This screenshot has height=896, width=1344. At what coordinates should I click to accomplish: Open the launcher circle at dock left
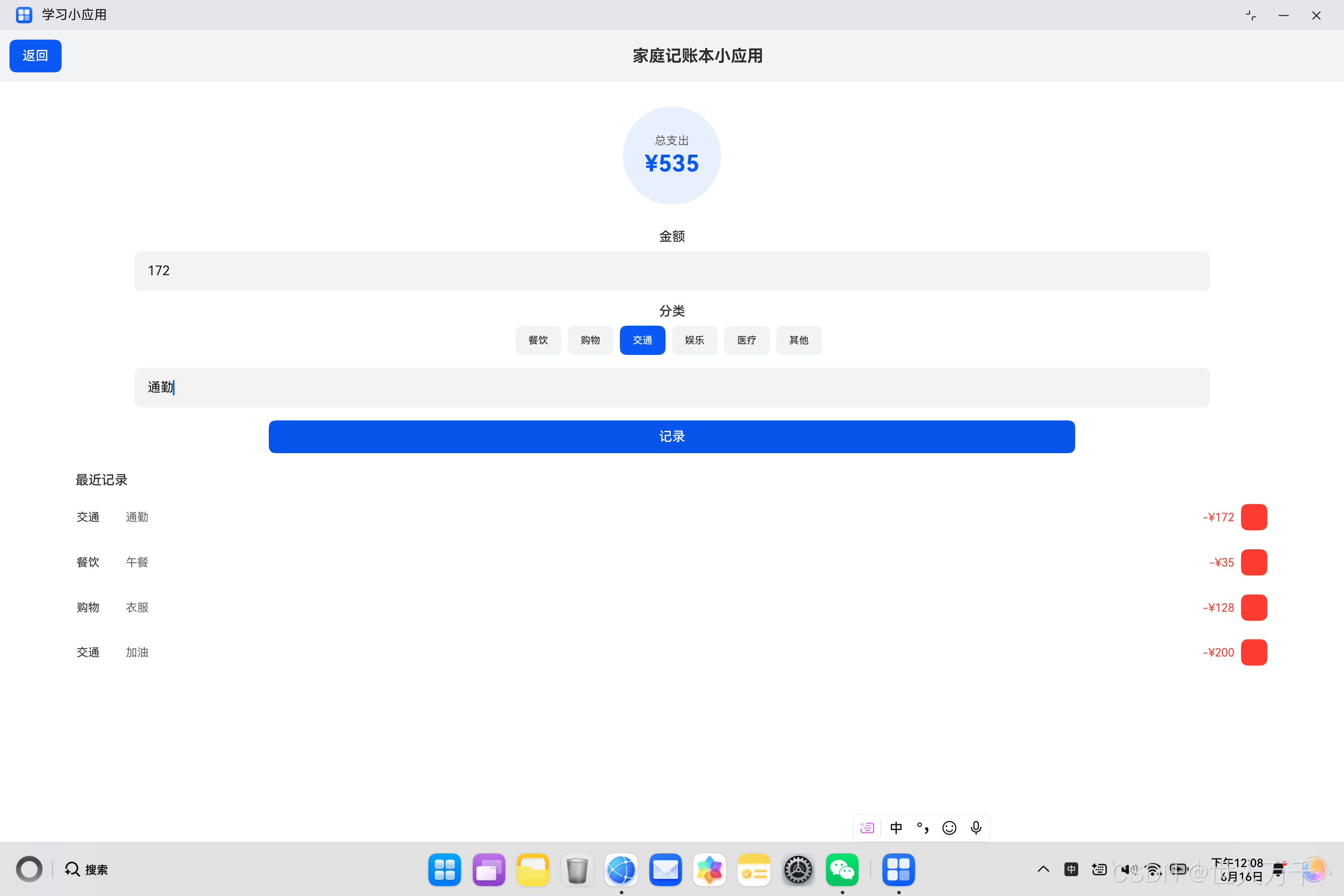coord(29,869)
